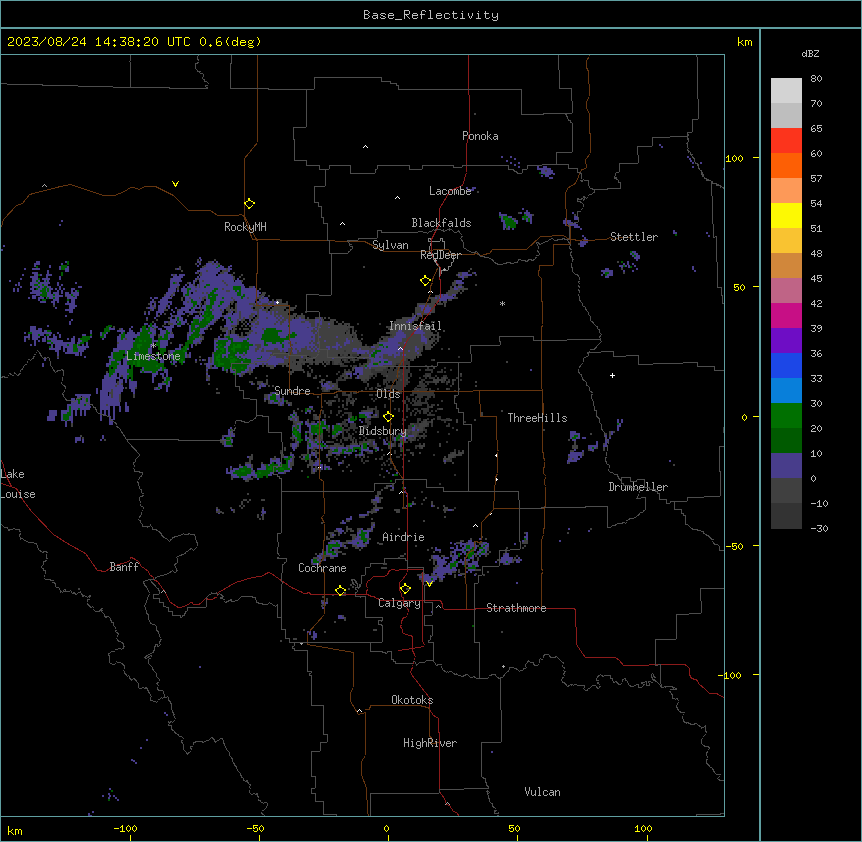862x842 pixels.
Task: Select the bright yellow band in dBZ legend
Action: (x=786, y=215)
